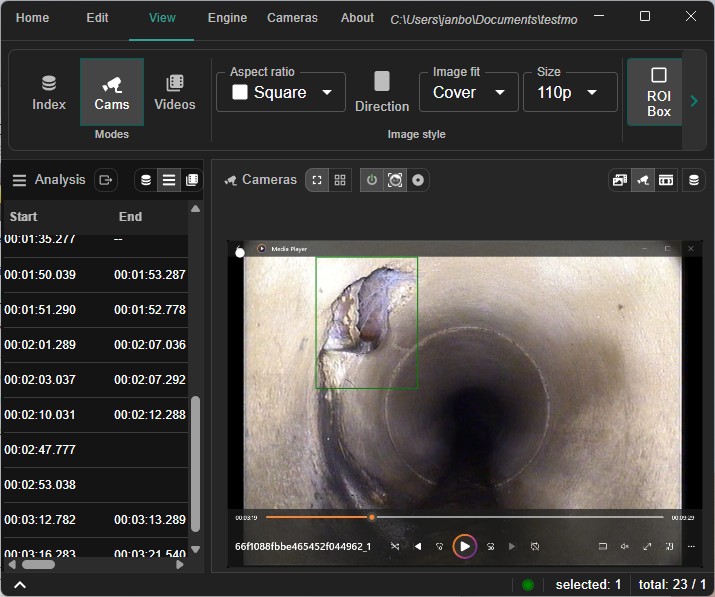Toggle the ROI Box option
The height and width of the screenshot is (597, 715).
(x=658, y=92)
